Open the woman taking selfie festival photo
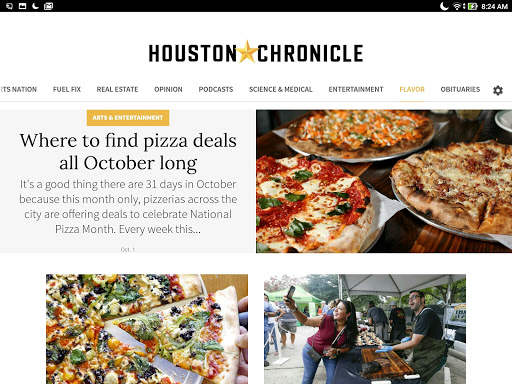 coord(365,329)
